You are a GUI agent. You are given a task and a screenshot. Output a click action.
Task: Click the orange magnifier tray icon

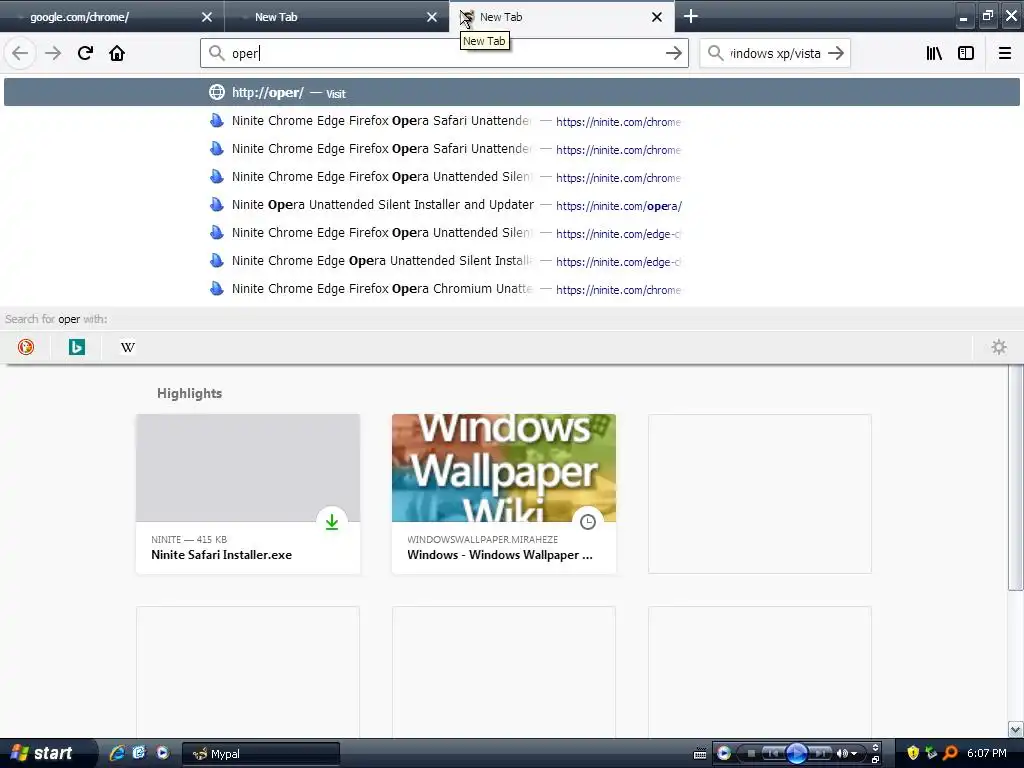[x=951, y=753]
